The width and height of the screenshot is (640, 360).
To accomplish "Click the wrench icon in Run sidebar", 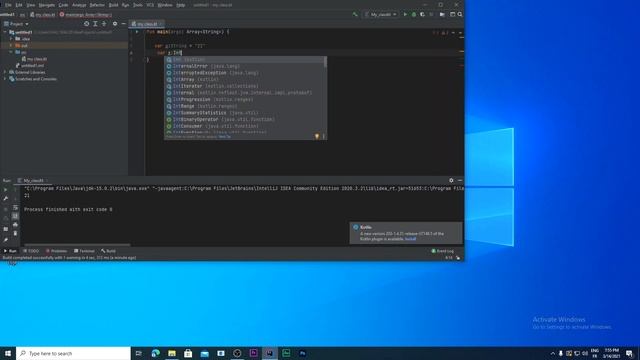I will 5,198.
